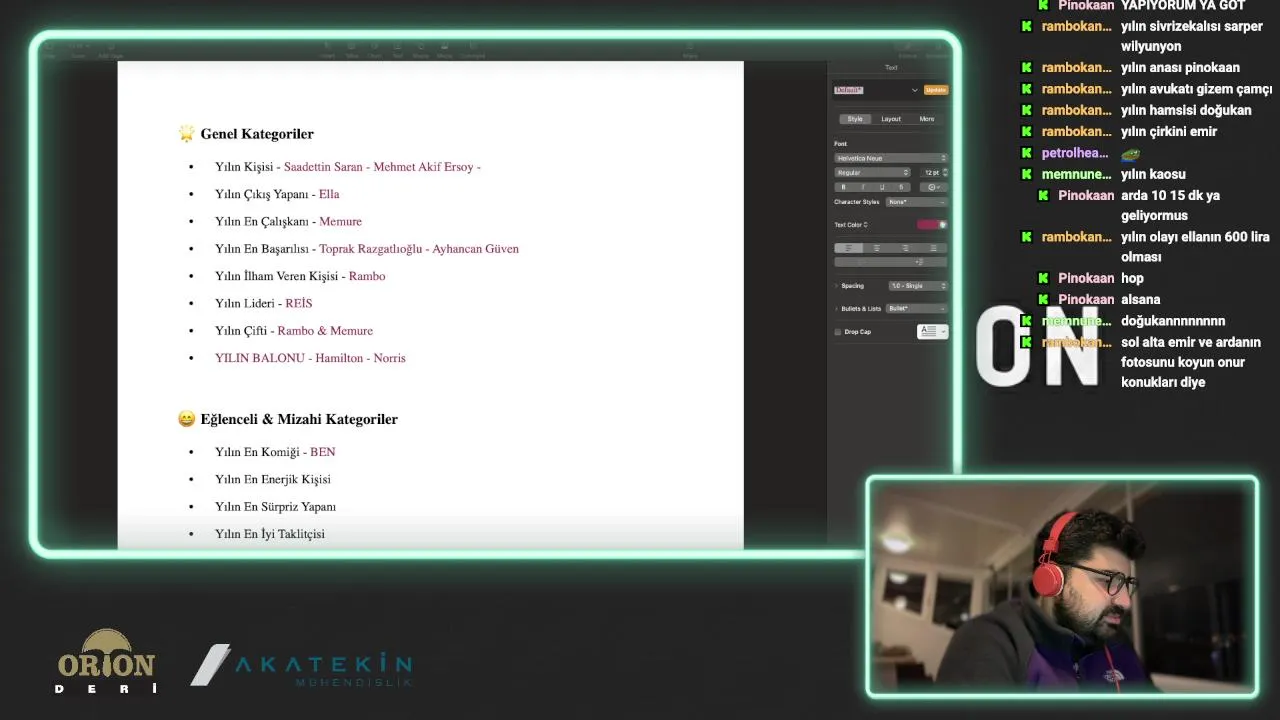Decrease the paragraph indent
Image resolution: width=1280 pixels, height=720 pixels.
click(863, 262)
